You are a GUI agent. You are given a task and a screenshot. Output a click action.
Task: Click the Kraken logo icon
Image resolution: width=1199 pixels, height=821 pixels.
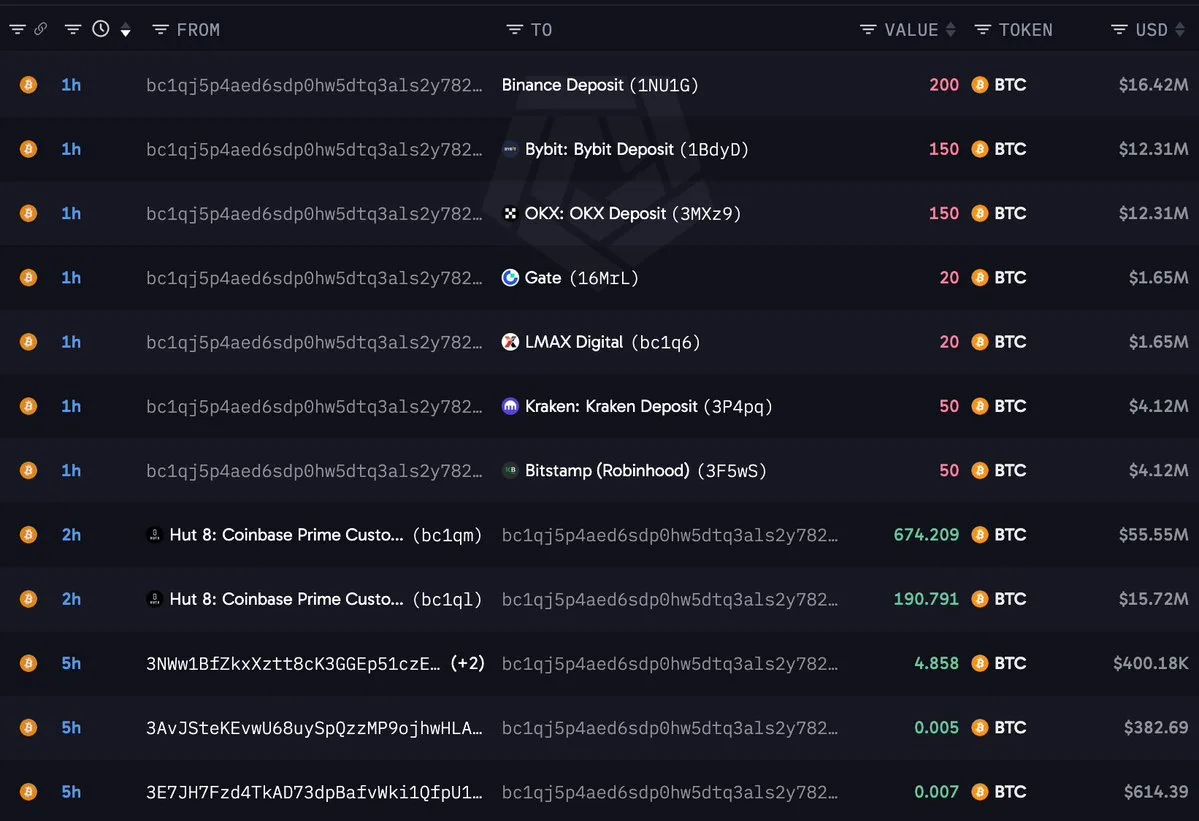510,406
